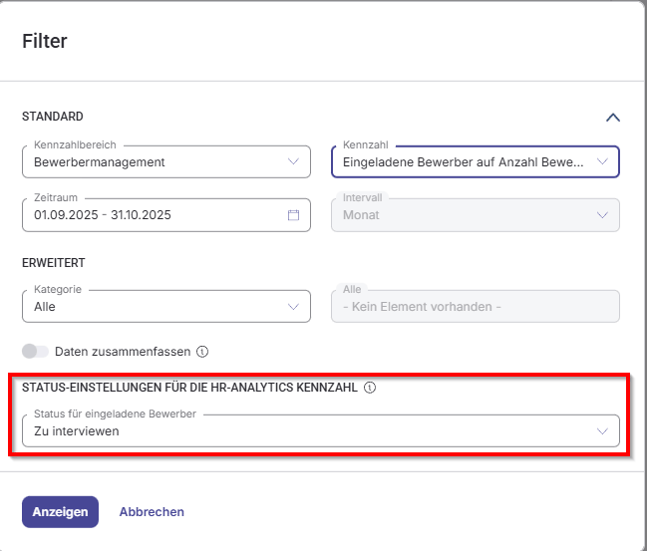Click info icon next to Status-Einstellungen heading
This screenshot has width=647, height=551.
click(370, 387)
